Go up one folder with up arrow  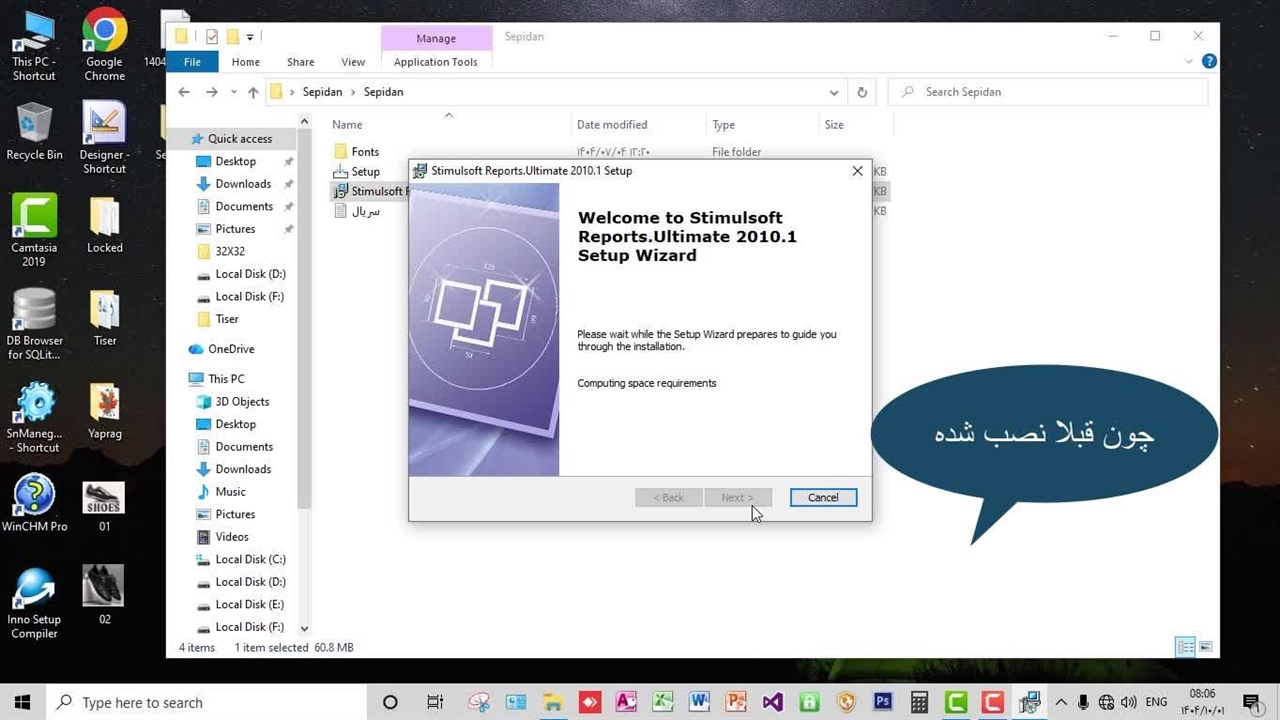point(253,92)
